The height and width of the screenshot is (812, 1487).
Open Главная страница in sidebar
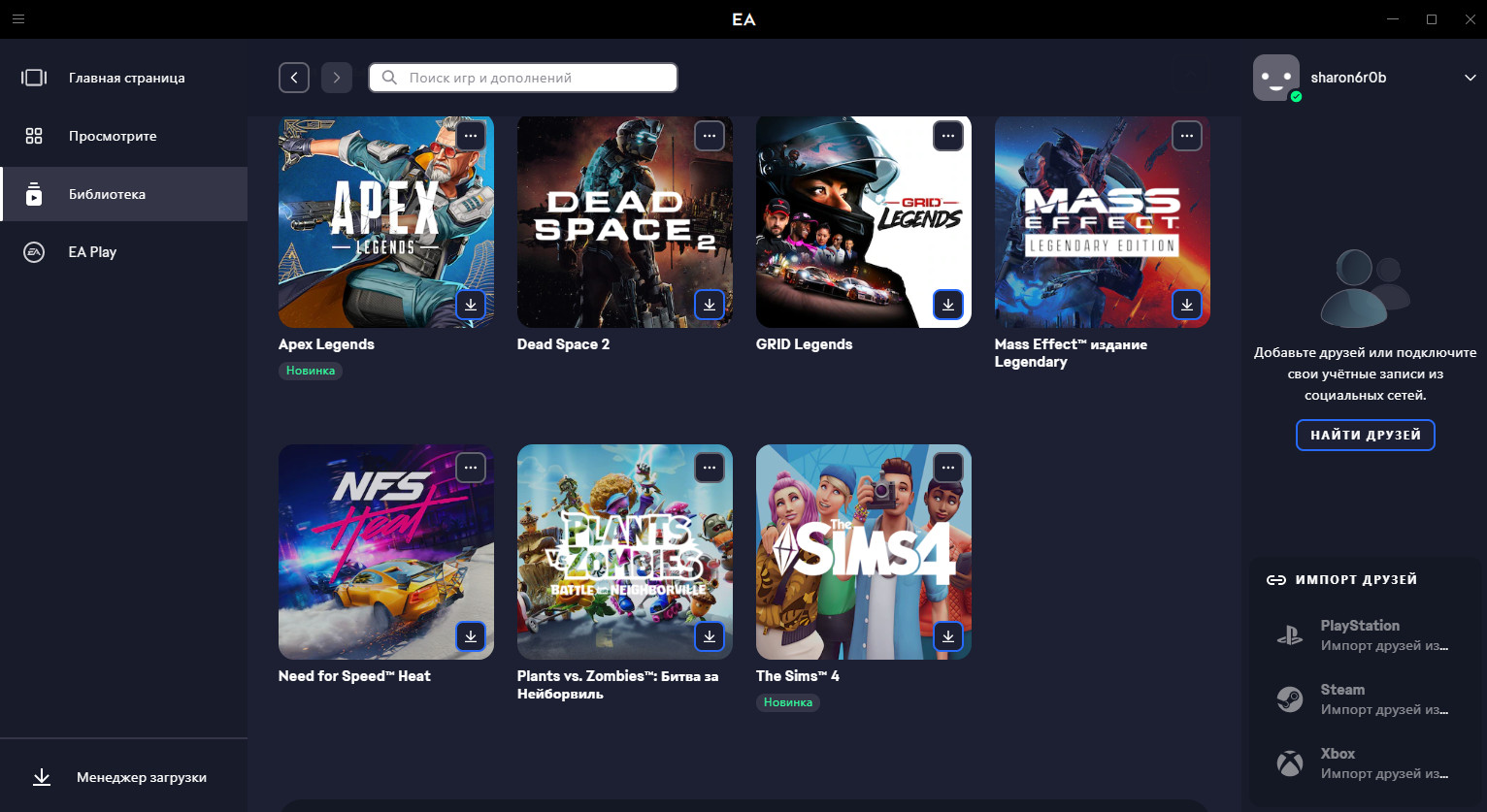coord(123,78)
